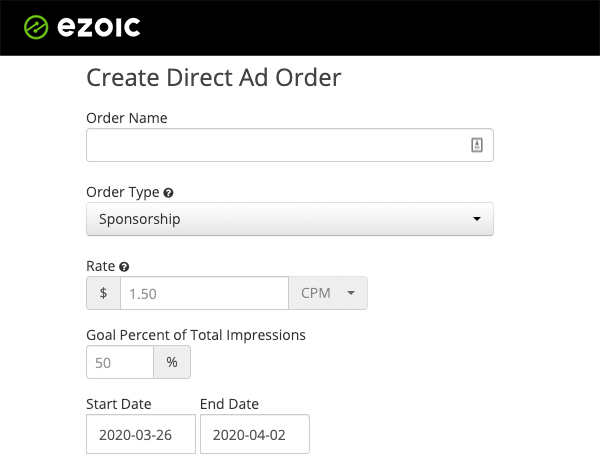The height and width of the screenshot is (463, 600).
Task: Click the caret beside CPM
Action: (x=351, y=293)
